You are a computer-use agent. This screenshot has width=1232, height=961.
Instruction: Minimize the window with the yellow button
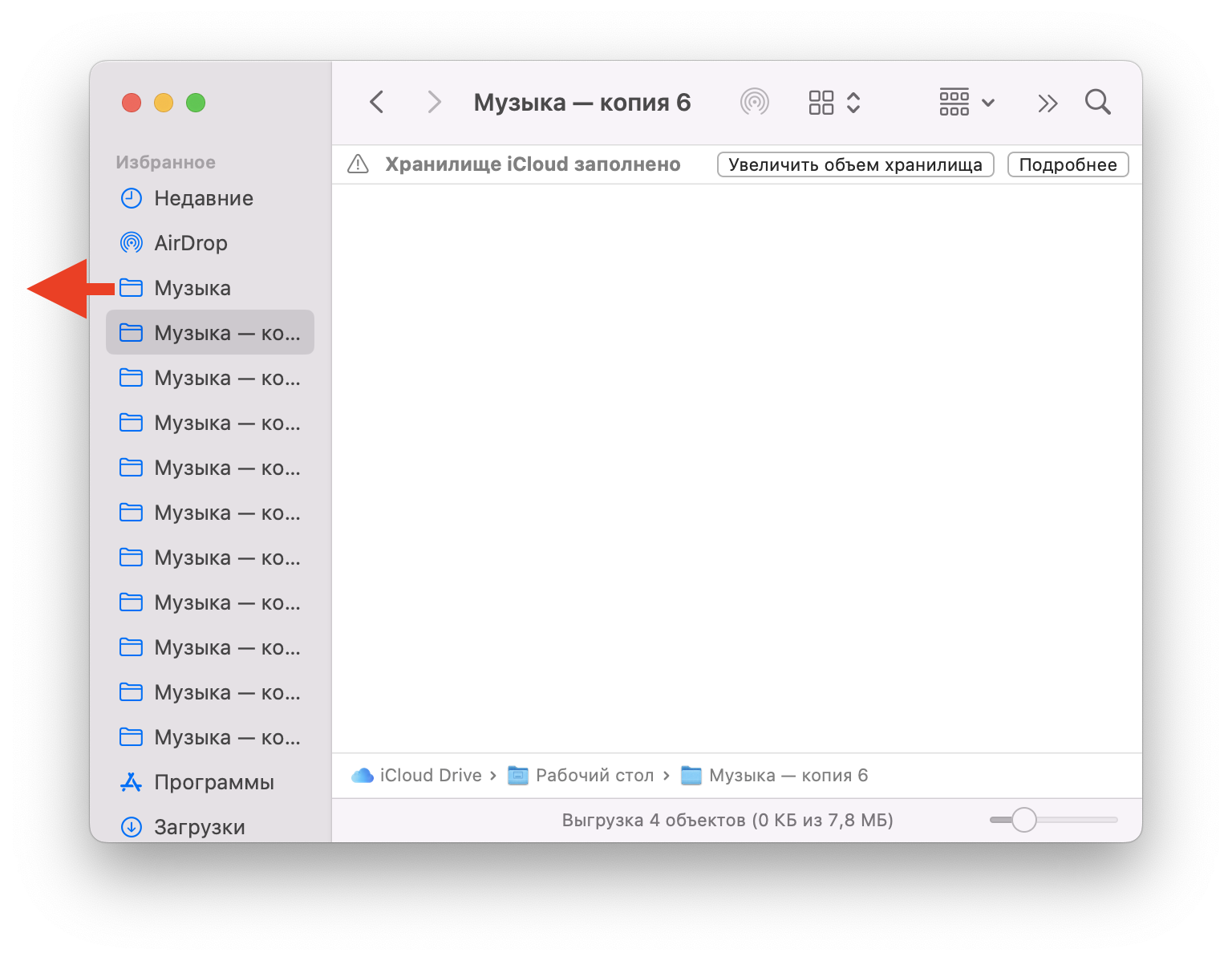[x=164, y=103]
